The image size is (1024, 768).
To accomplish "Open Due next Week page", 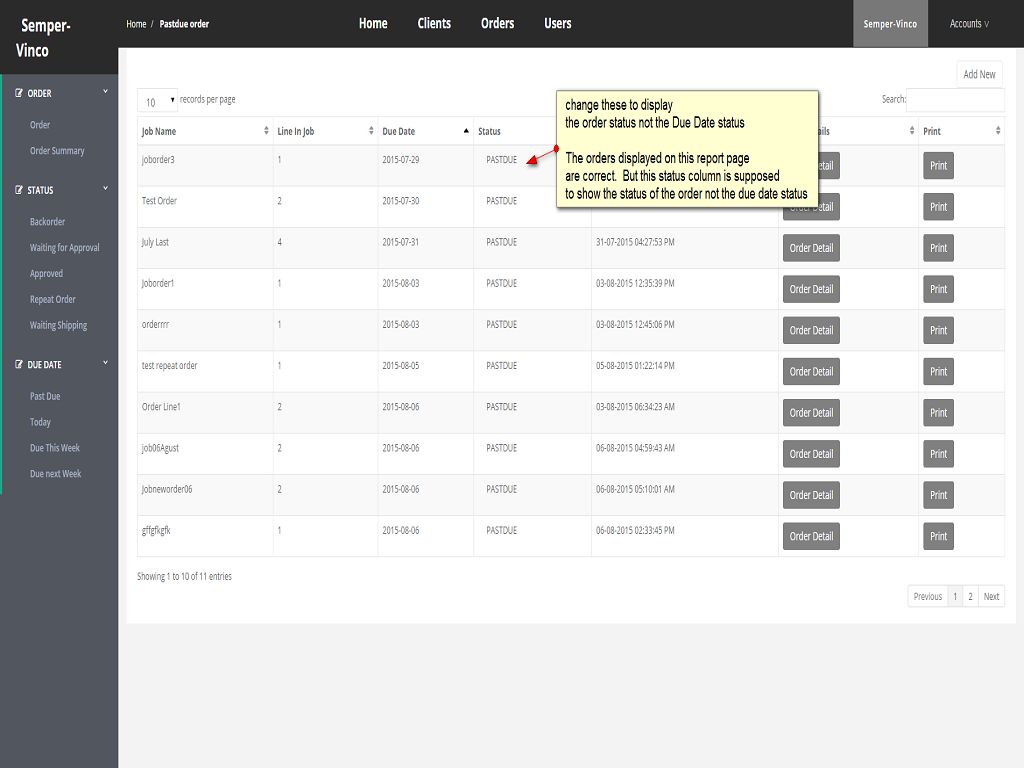I will click(x=56, y=474).
